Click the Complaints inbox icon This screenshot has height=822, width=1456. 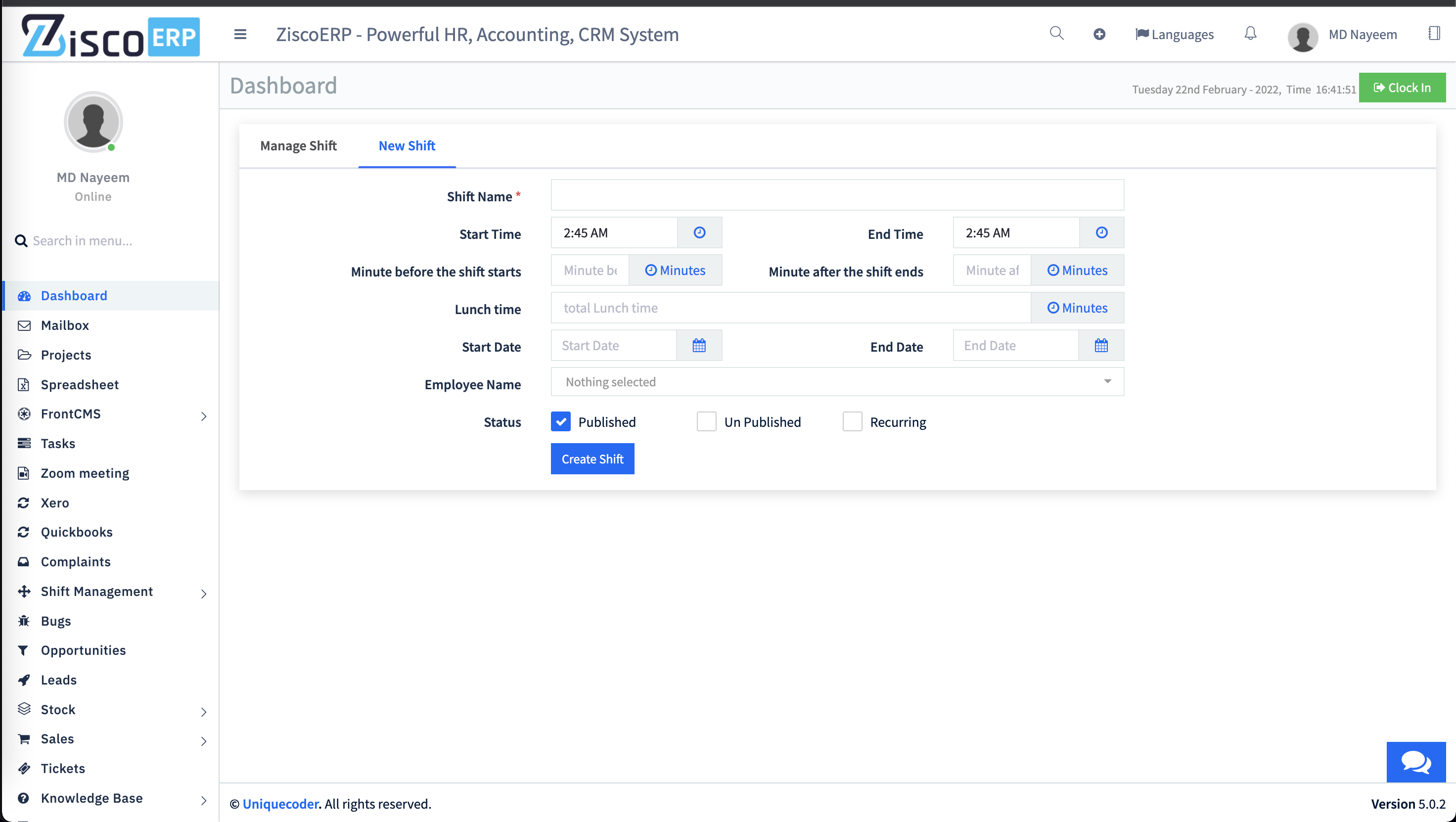[23, 561]
